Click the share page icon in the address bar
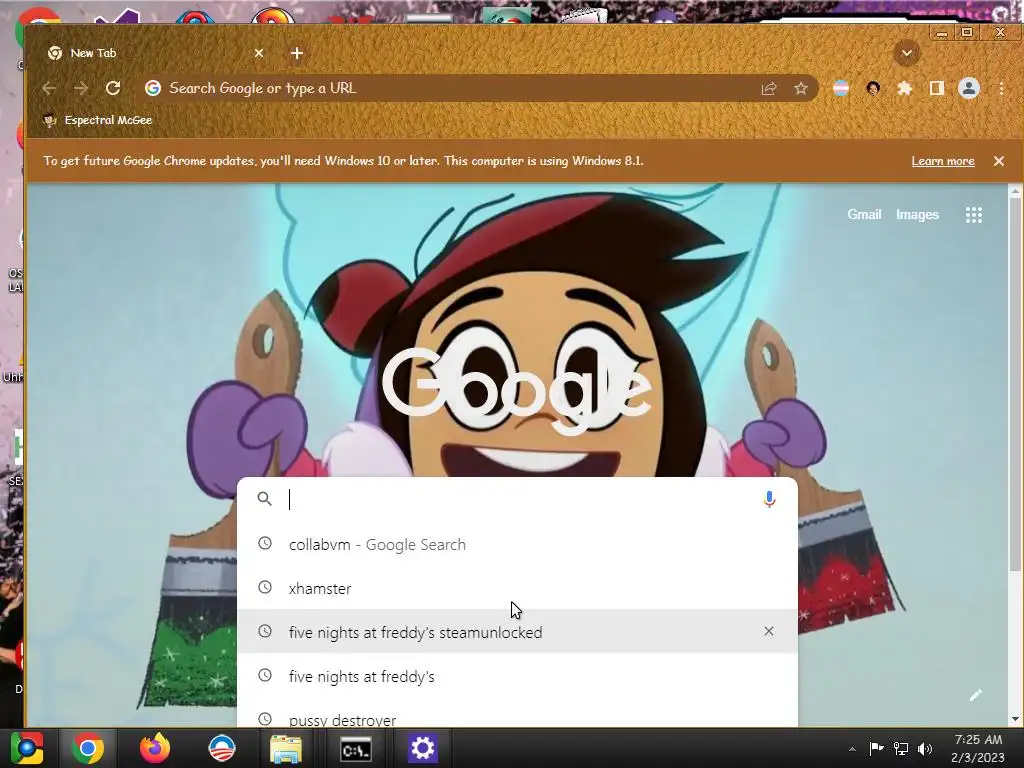This screenshot has height=768, width=1024. 769,88
